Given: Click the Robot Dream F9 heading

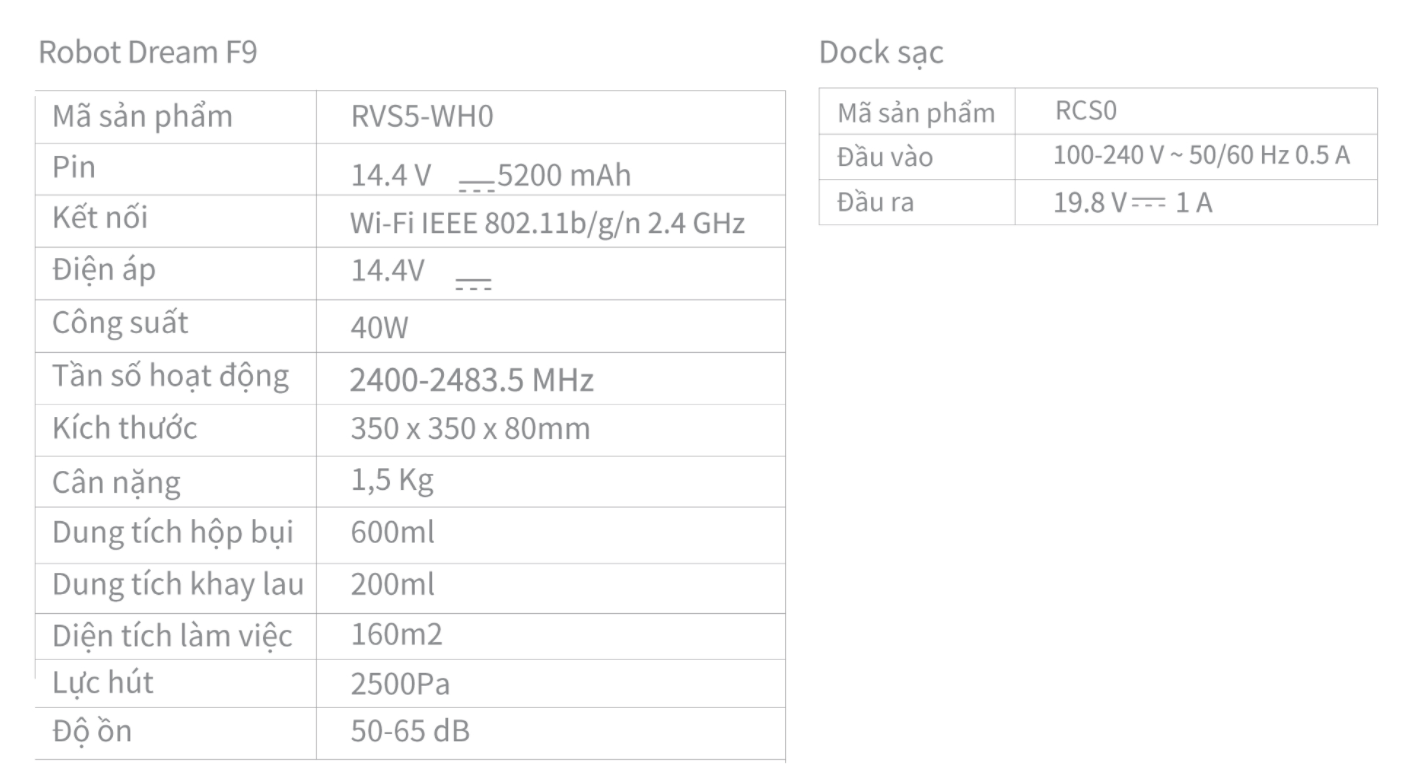Looking at the screenshot, I should [147, 53].
